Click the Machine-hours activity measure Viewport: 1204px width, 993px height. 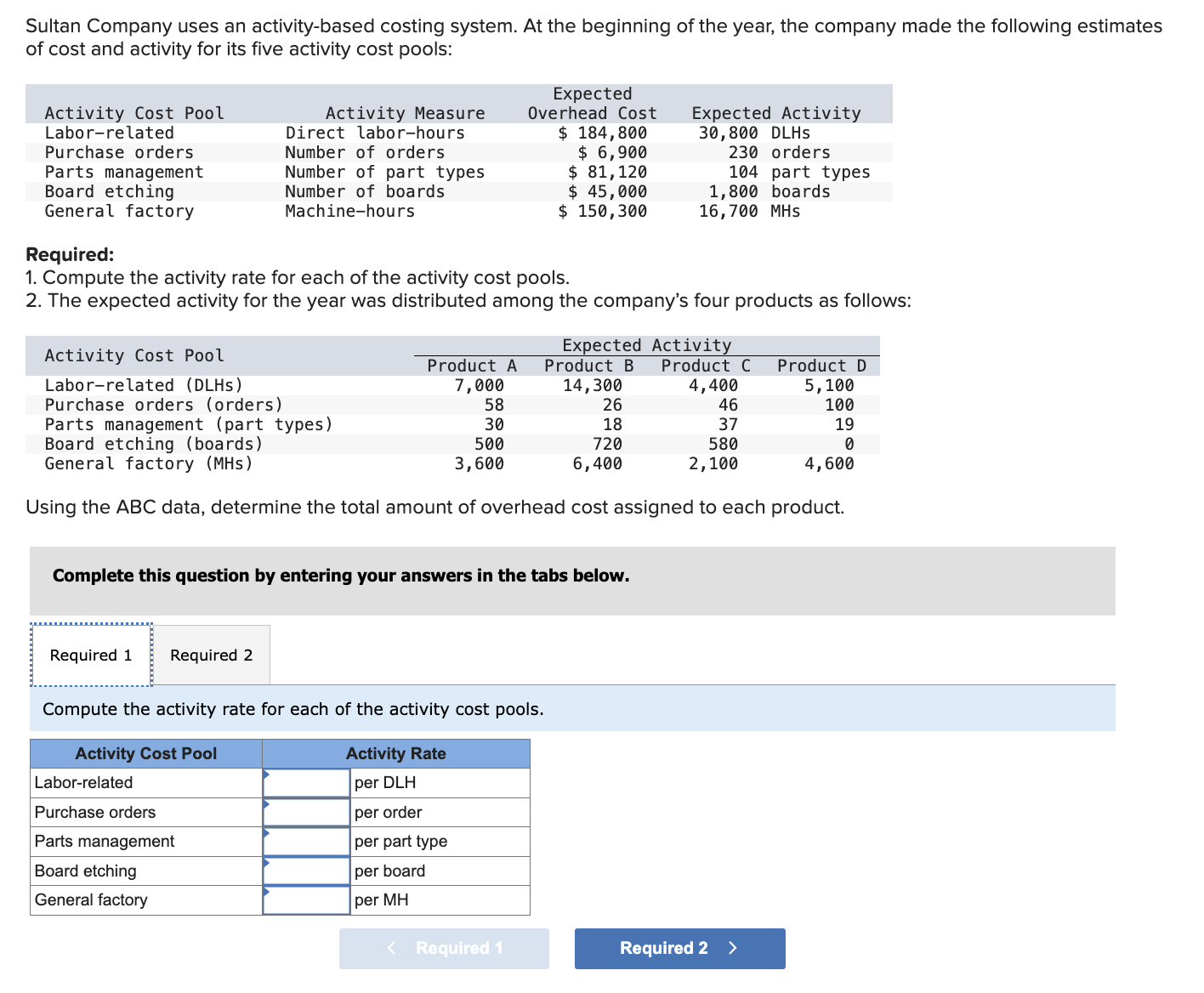tap(350, 211)
